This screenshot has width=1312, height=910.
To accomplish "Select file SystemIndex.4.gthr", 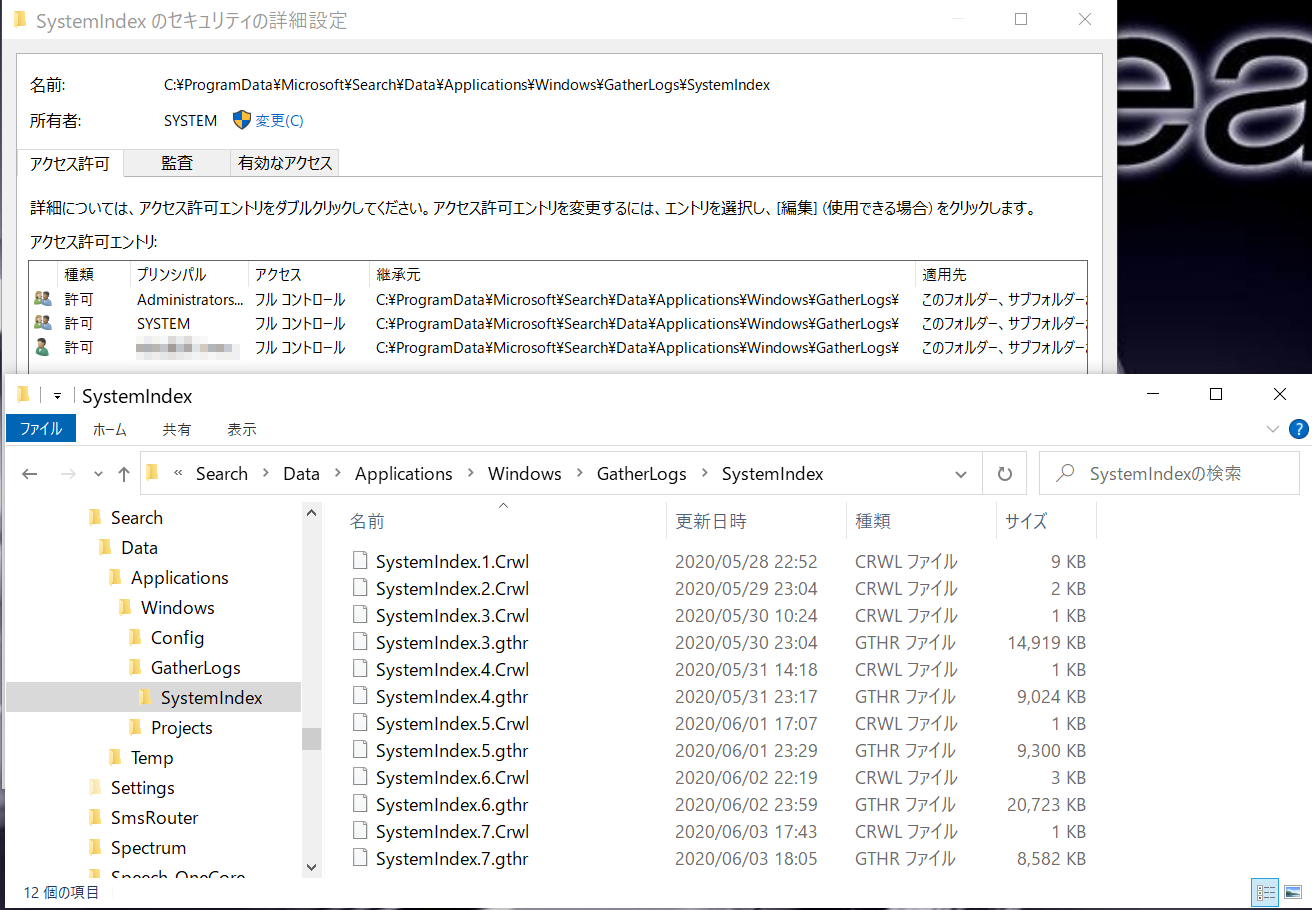I will (452, 696).
